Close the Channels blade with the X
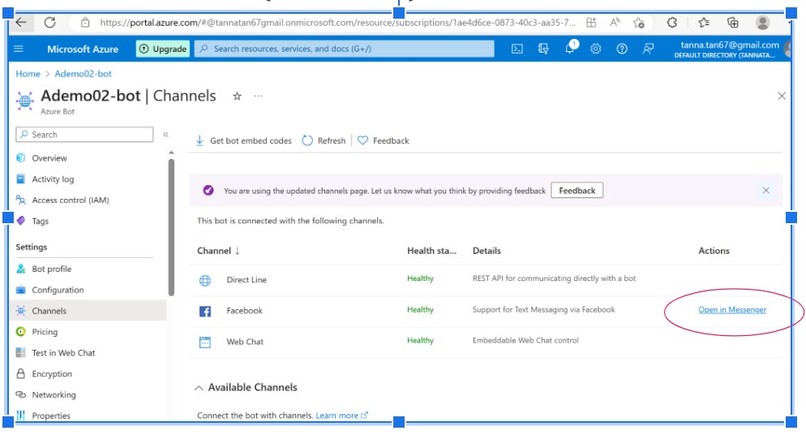Image resolution: width=806 pixels, height=435 pixels. (x=781, y=96)
